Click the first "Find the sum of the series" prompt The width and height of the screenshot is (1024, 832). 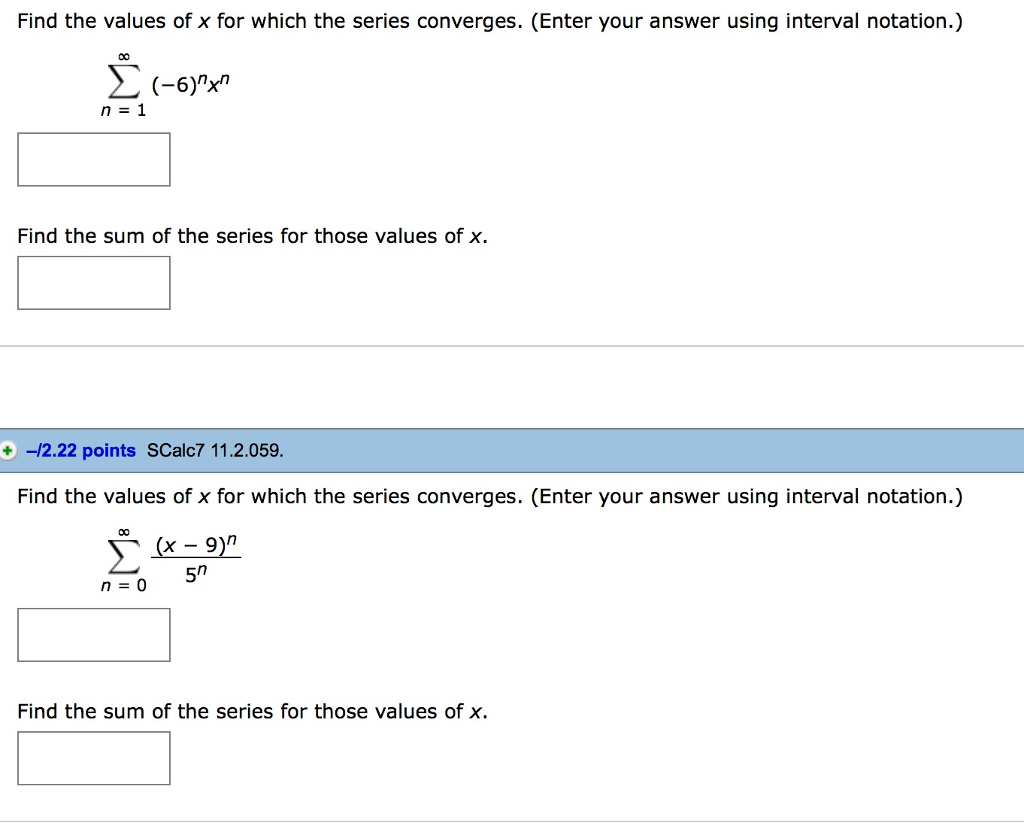252,236
